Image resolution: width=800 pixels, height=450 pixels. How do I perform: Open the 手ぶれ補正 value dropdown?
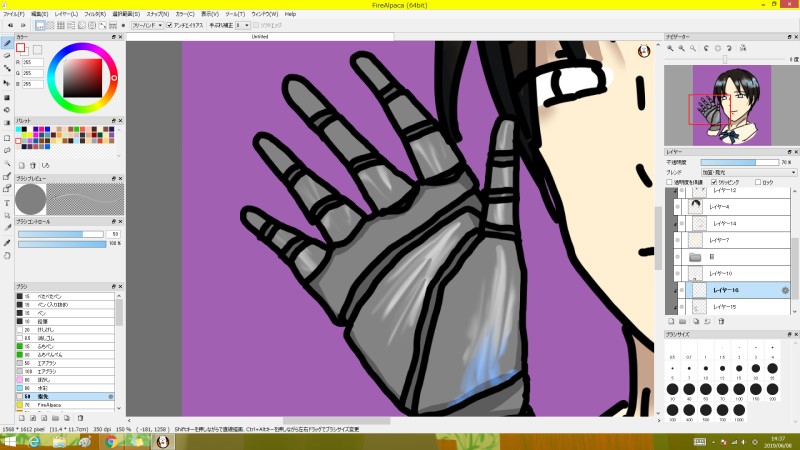242,25
